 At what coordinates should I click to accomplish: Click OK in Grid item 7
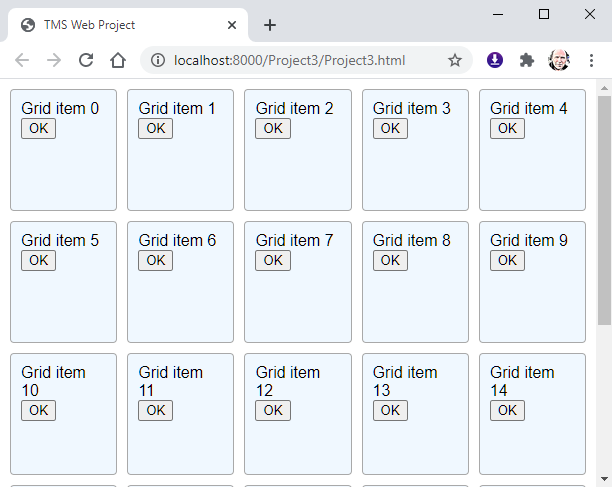[x=273, y=260]
